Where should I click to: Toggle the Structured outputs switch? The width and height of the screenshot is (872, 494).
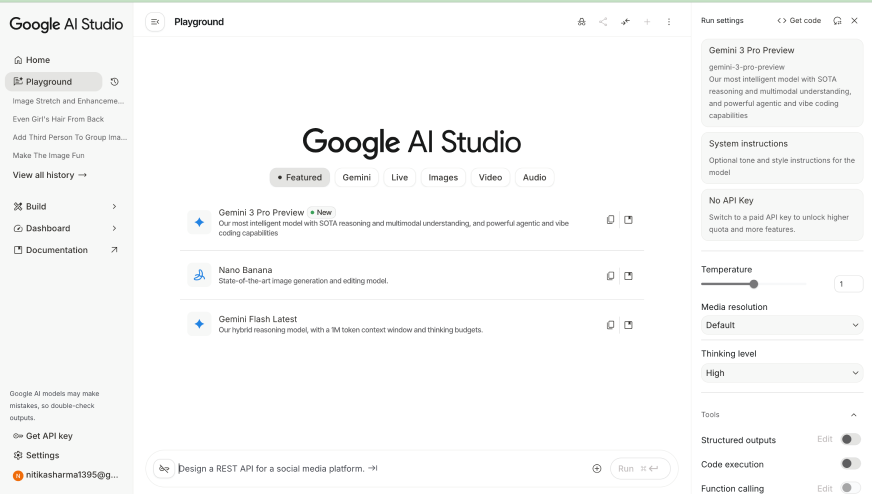(x=850, y=439)
